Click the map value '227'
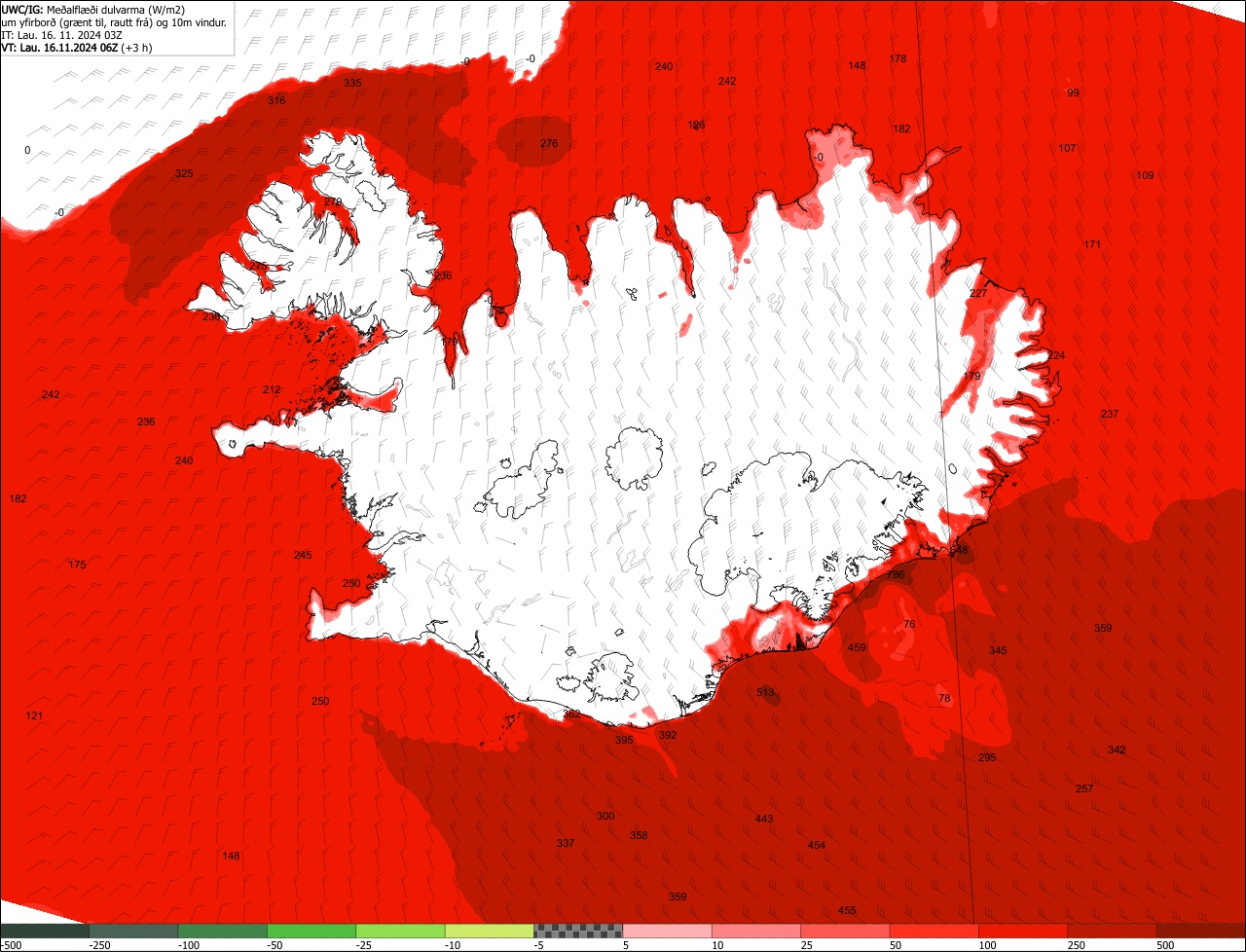The height and width of the screenshot is (952, 1246). 978,293
